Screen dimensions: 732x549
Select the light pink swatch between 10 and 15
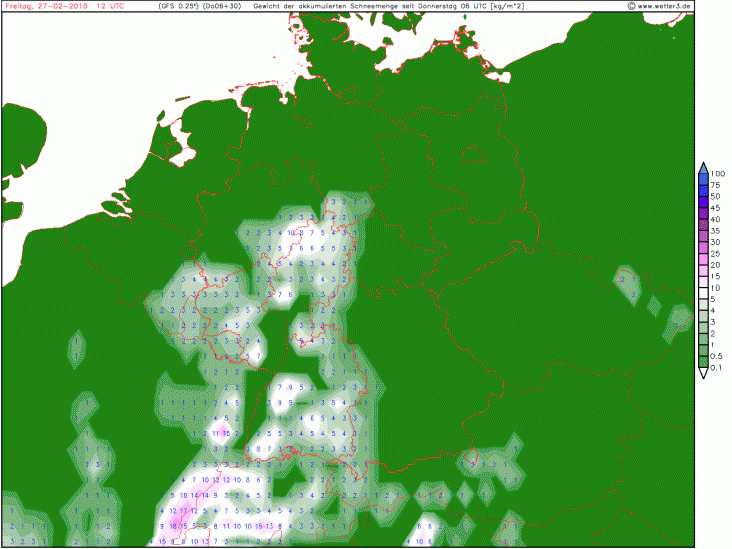click(x=703, y=282)
